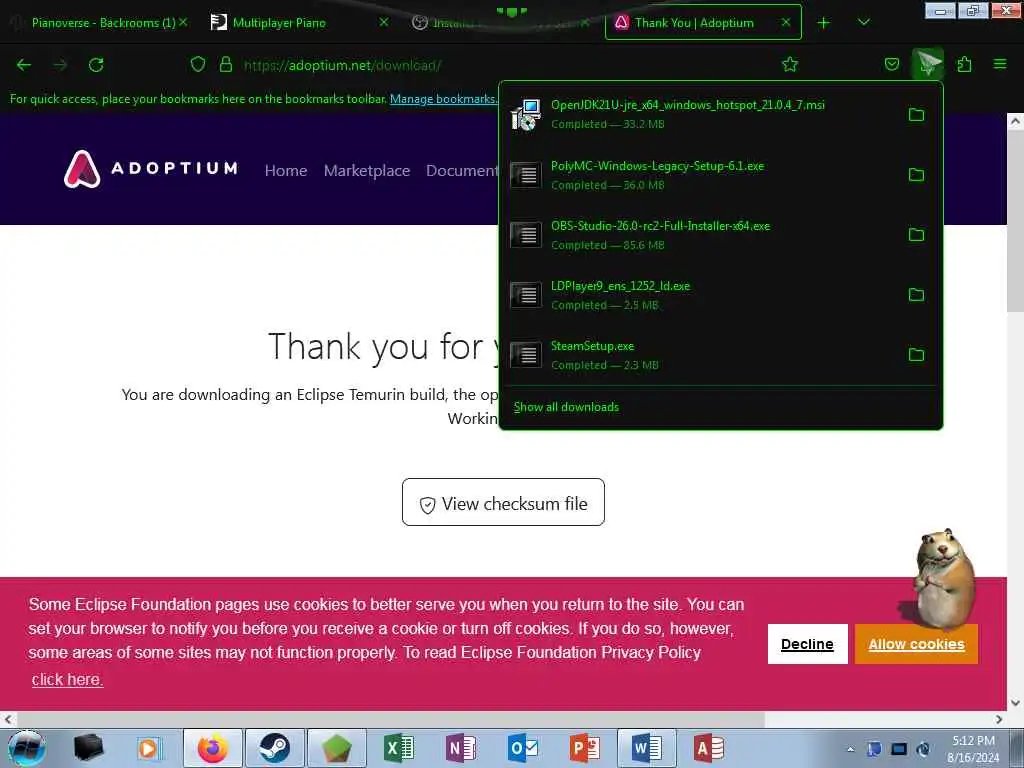Open OneNote from the taskbar
The width and height of the screenshot is (1024, 768).
coord(460,748)
